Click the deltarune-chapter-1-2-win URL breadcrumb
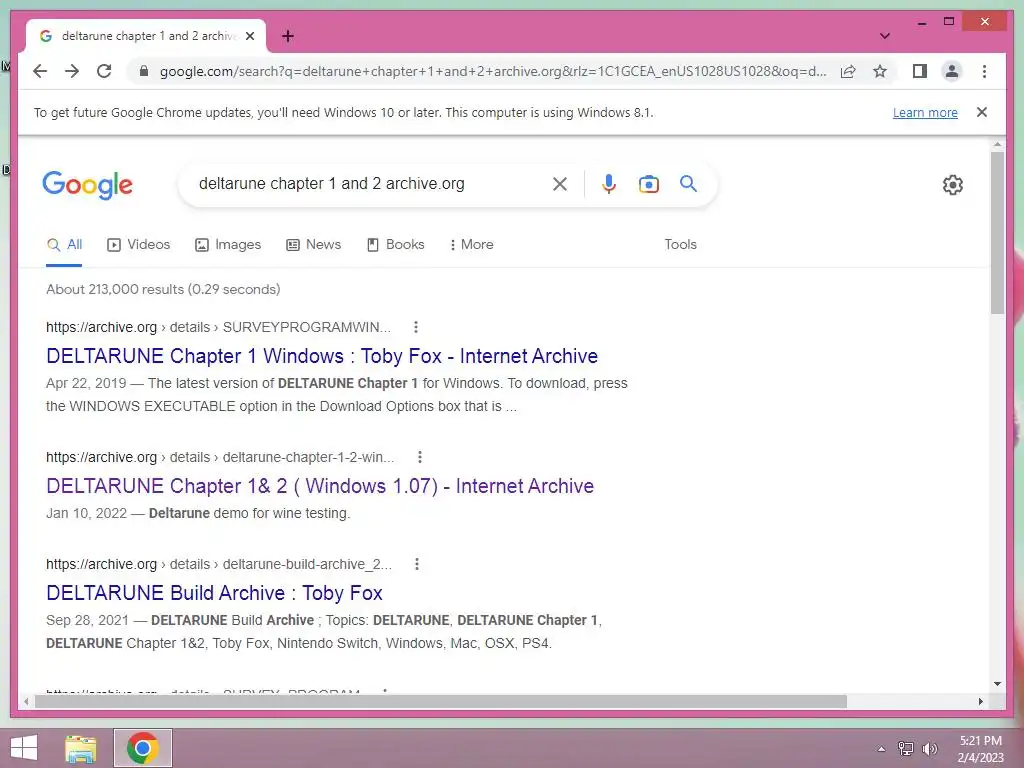Image resolution: width=1024 pixels, height=768 pixels. (x=220, y=457)
